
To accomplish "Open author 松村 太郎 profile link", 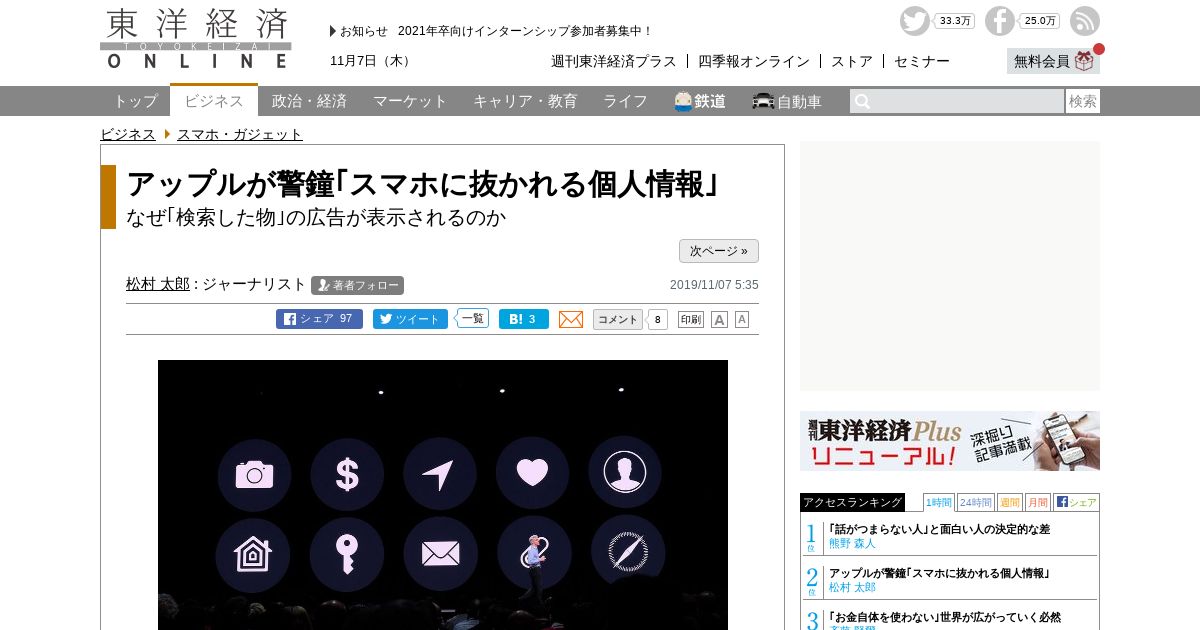I will tap(158, 284).
